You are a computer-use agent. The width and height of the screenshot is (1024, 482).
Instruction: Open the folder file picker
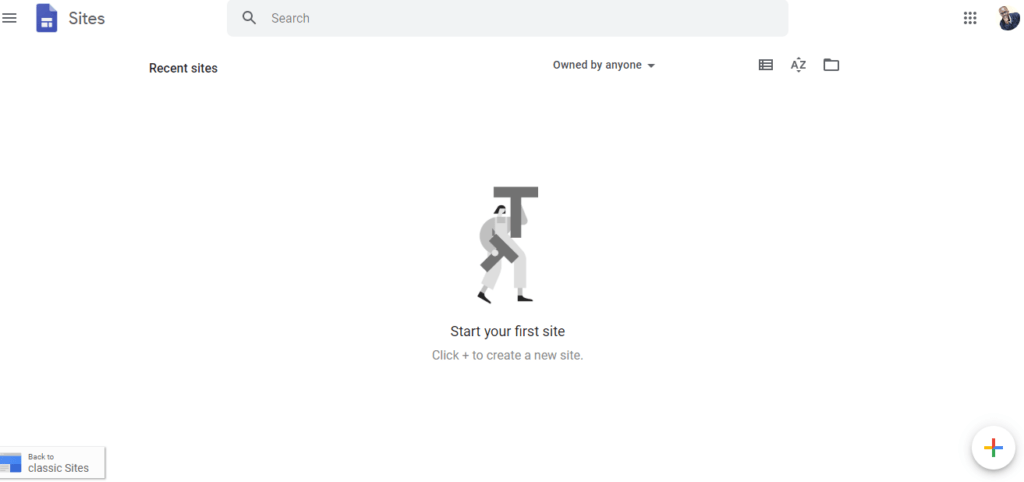[831, 65]
